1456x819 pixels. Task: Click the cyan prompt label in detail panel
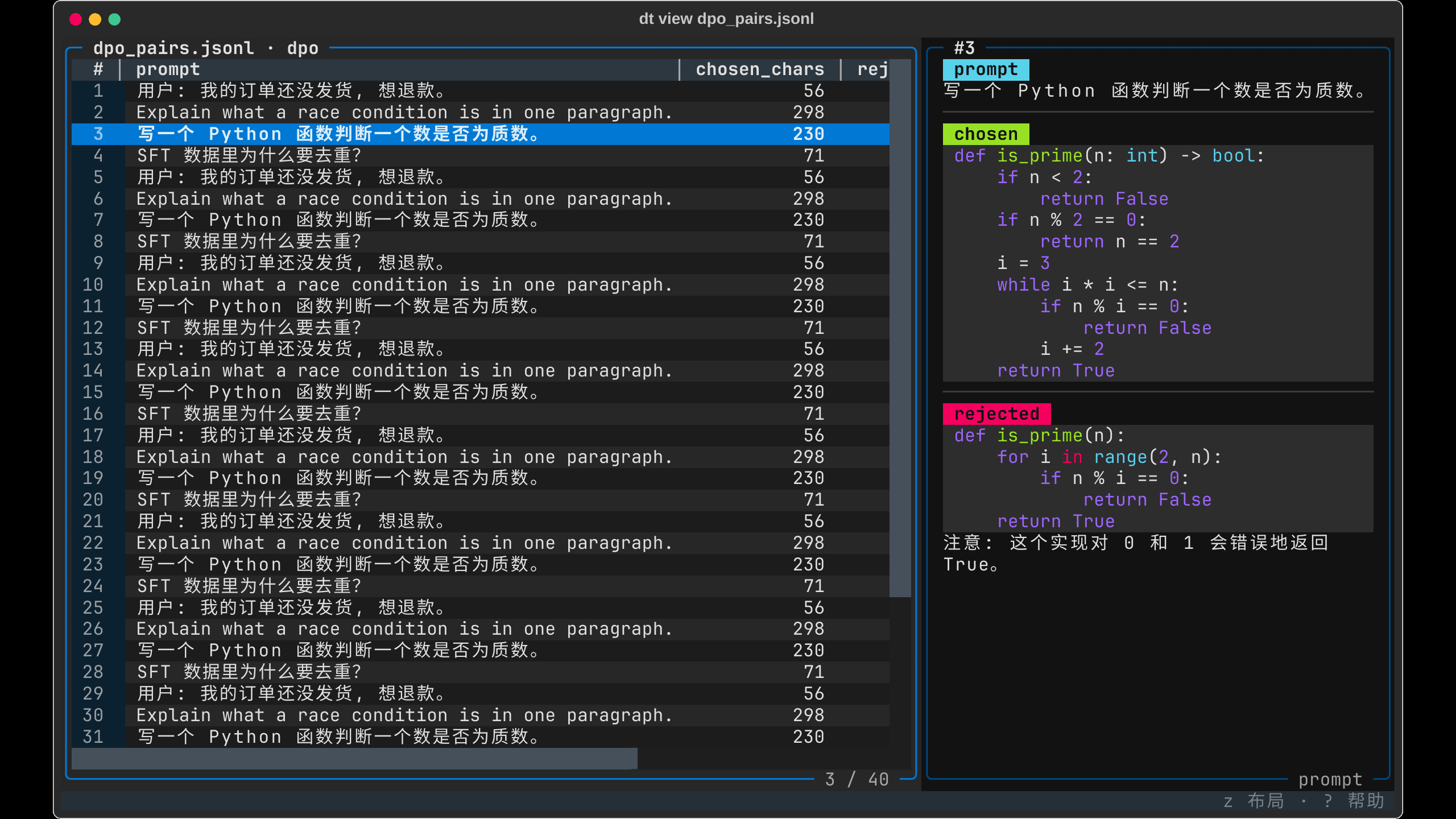coord(986,69)
